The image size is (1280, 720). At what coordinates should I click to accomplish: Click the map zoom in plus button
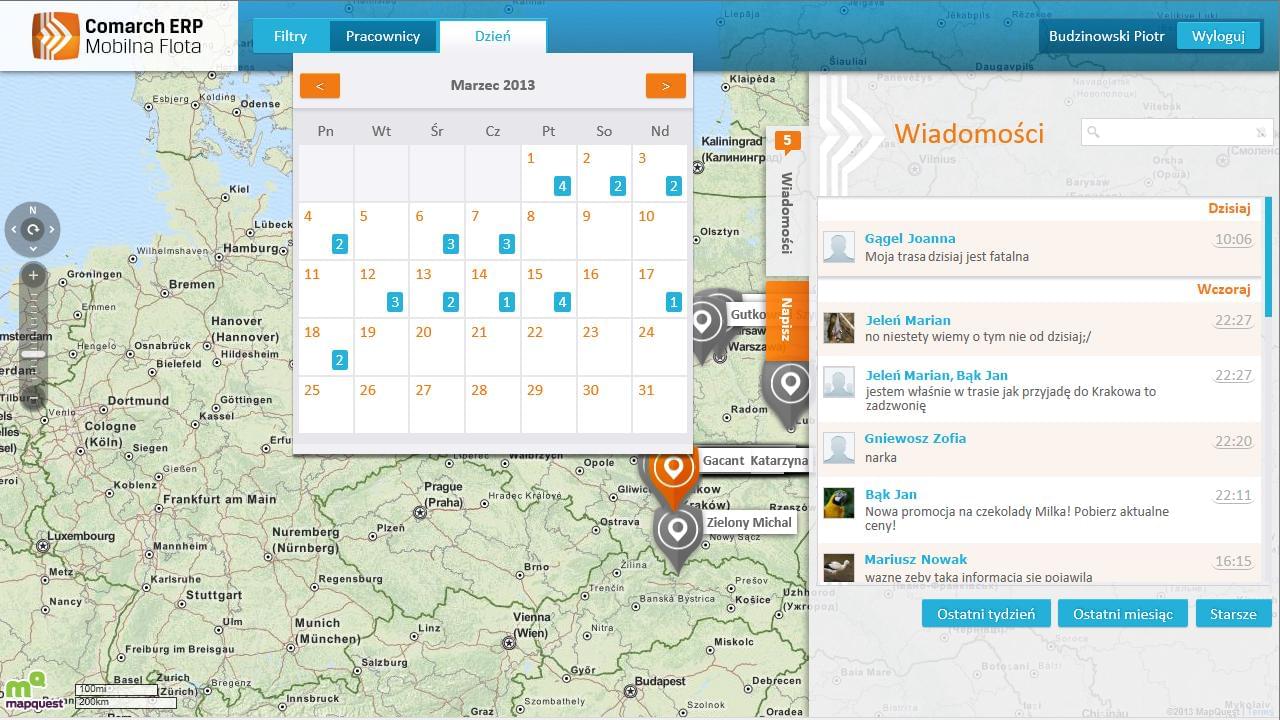click(x=33, y=275)
